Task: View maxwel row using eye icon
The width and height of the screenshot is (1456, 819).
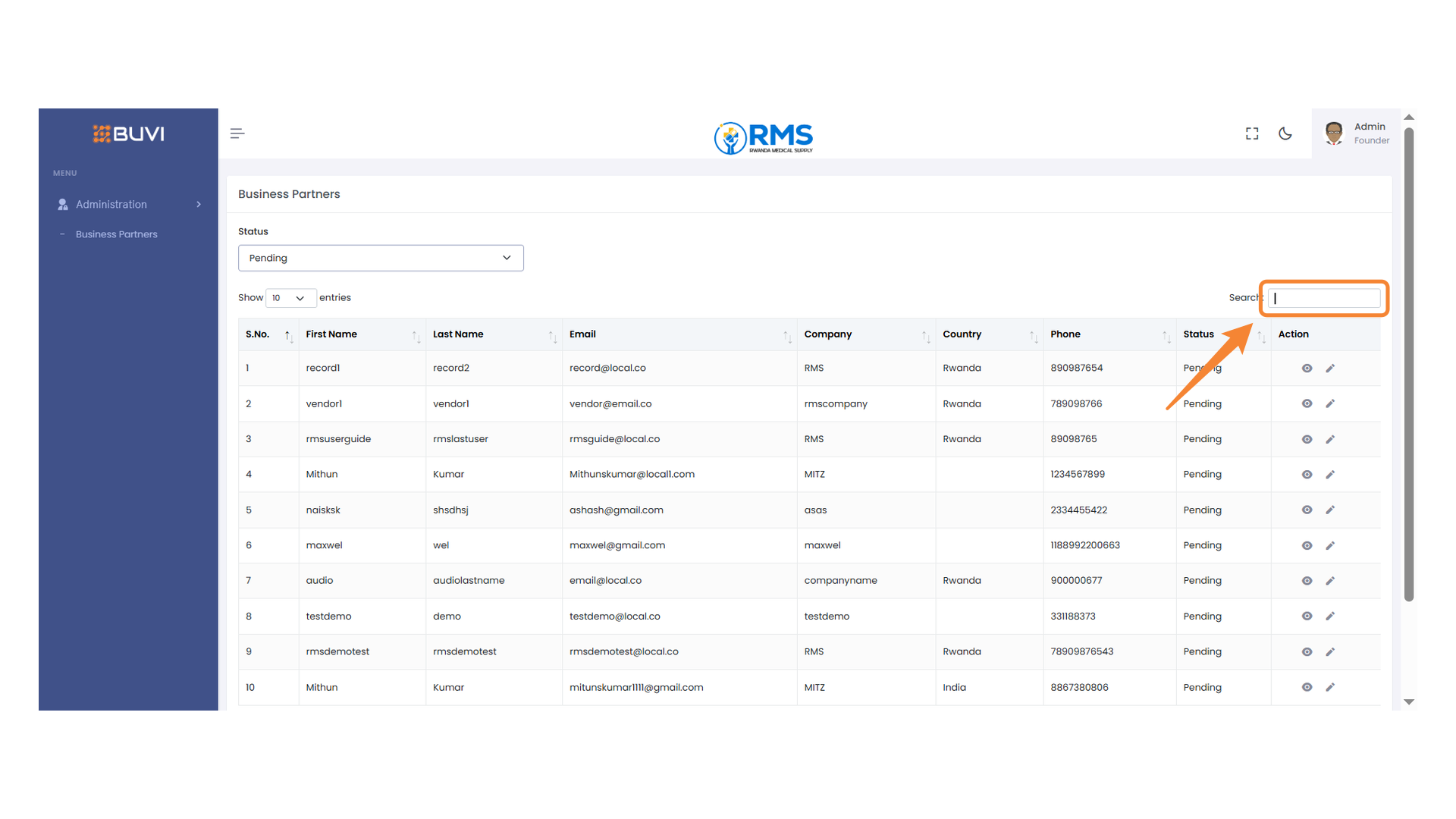Action: [1307, 546]
